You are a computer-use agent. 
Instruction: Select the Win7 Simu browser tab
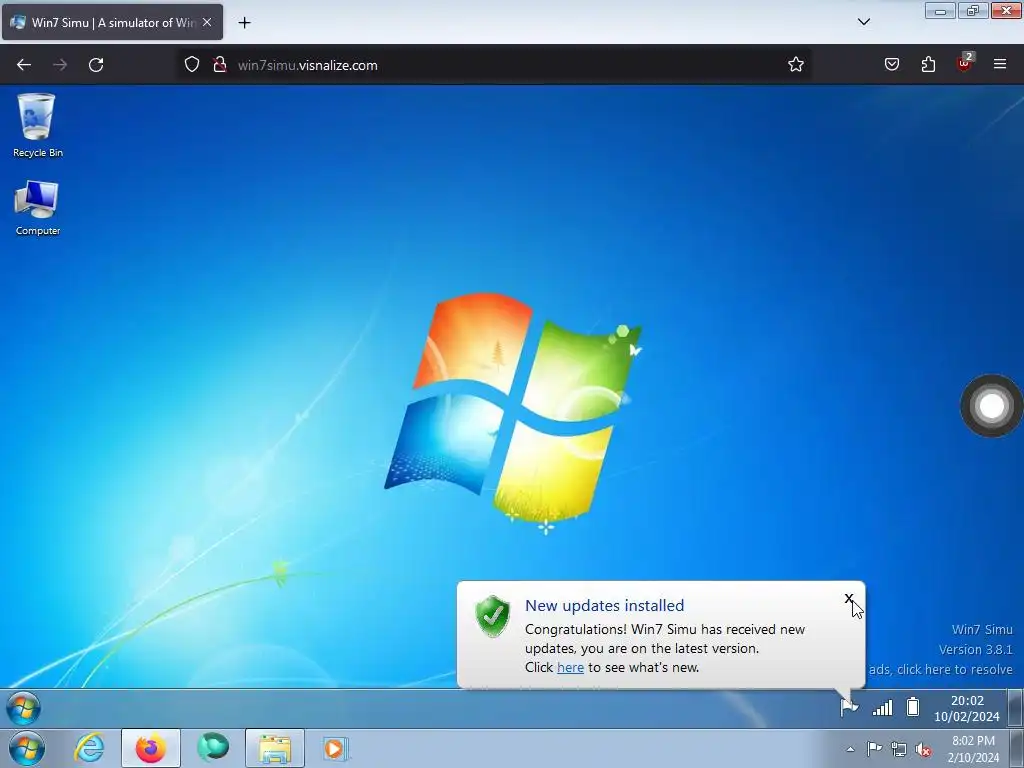(x=112, y=22)
